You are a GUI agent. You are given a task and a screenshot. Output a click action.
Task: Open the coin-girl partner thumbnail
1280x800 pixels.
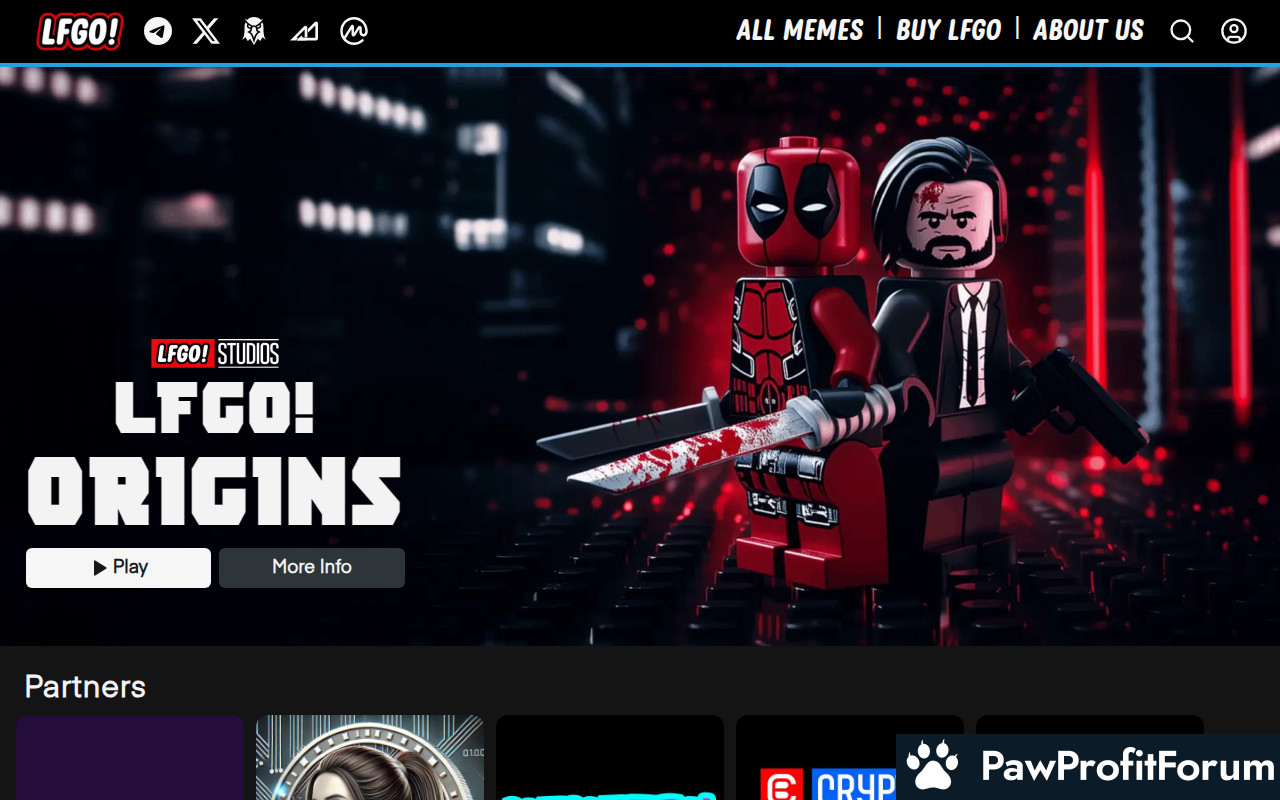click(370, 758)
